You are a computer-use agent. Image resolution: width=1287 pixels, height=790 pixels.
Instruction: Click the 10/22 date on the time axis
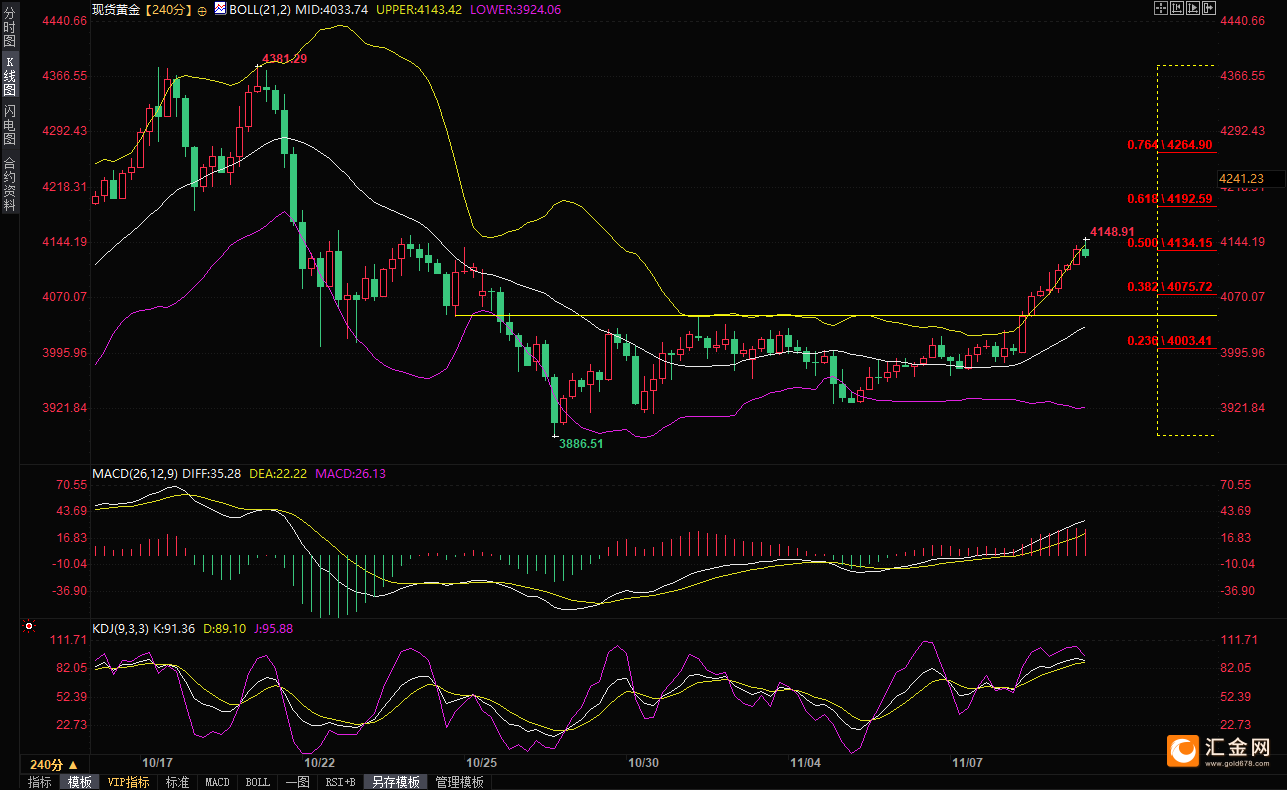320,762
